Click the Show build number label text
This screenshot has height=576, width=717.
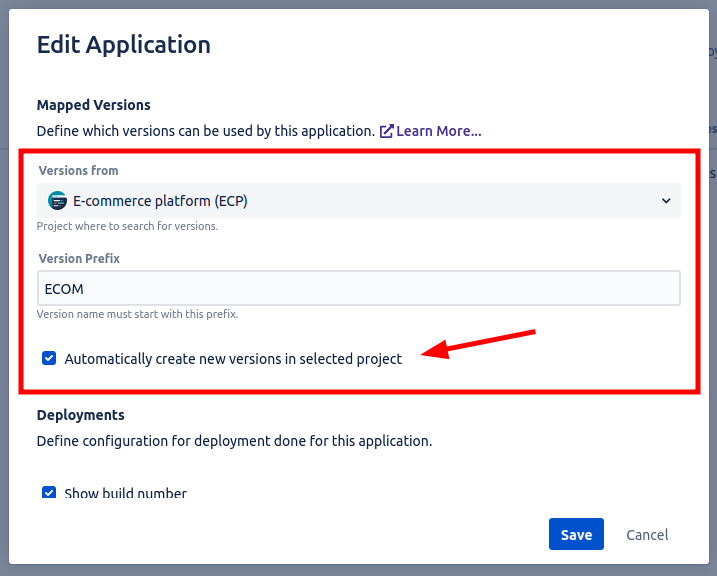pyautogui.click(x=125, y=493)
